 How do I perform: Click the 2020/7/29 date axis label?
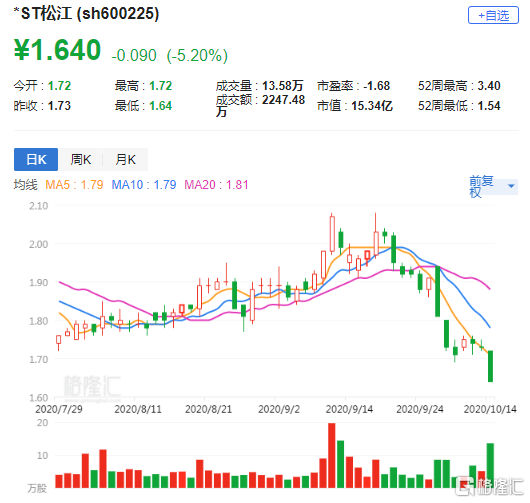(59, 409)
